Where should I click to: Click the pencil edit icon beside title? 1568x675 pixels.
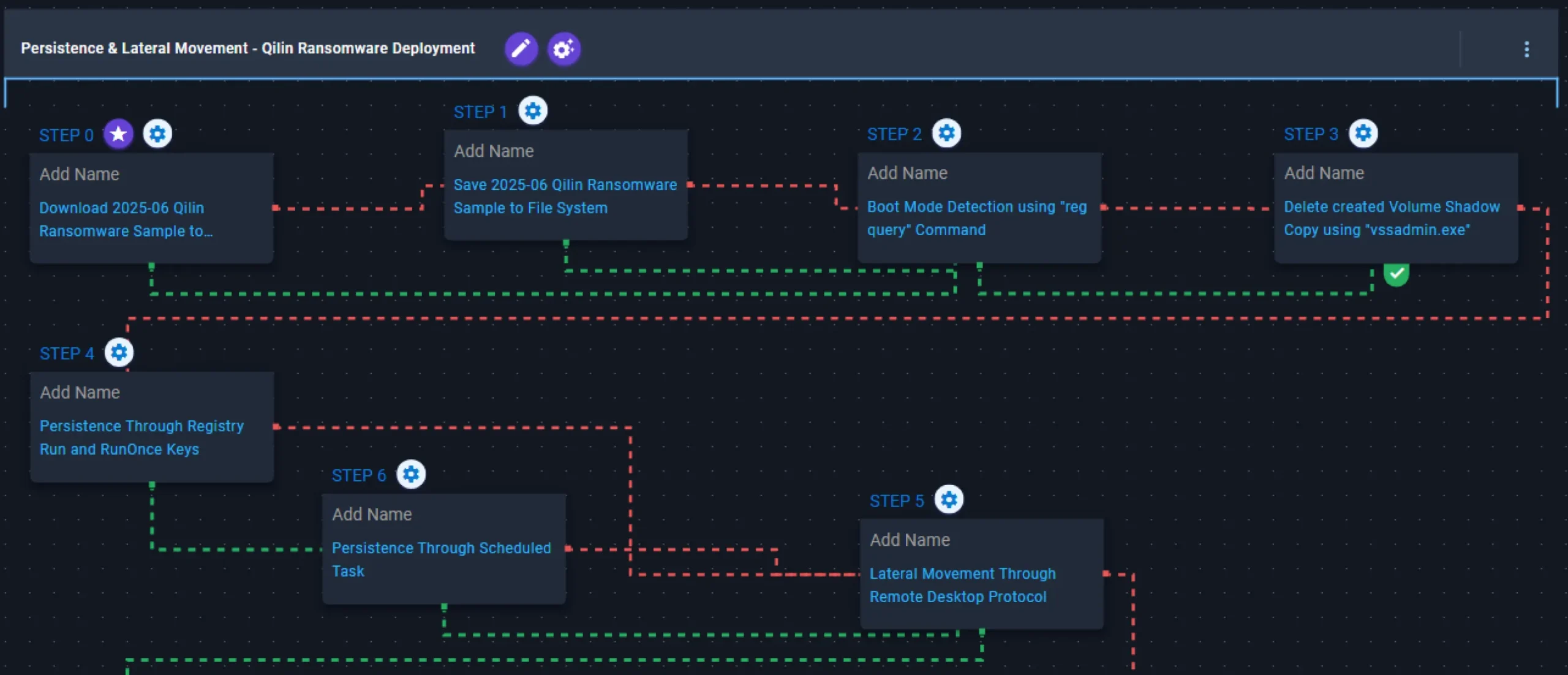click(x=521, y=48)
